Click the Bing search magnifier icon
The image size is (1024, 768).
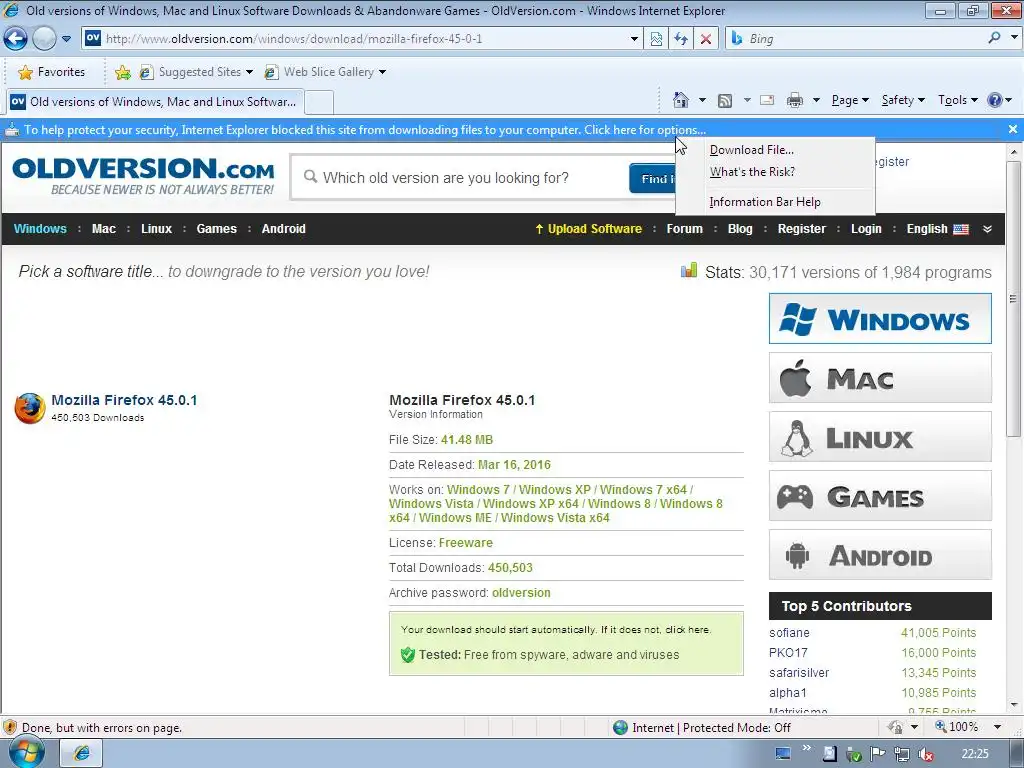point(994,39)
